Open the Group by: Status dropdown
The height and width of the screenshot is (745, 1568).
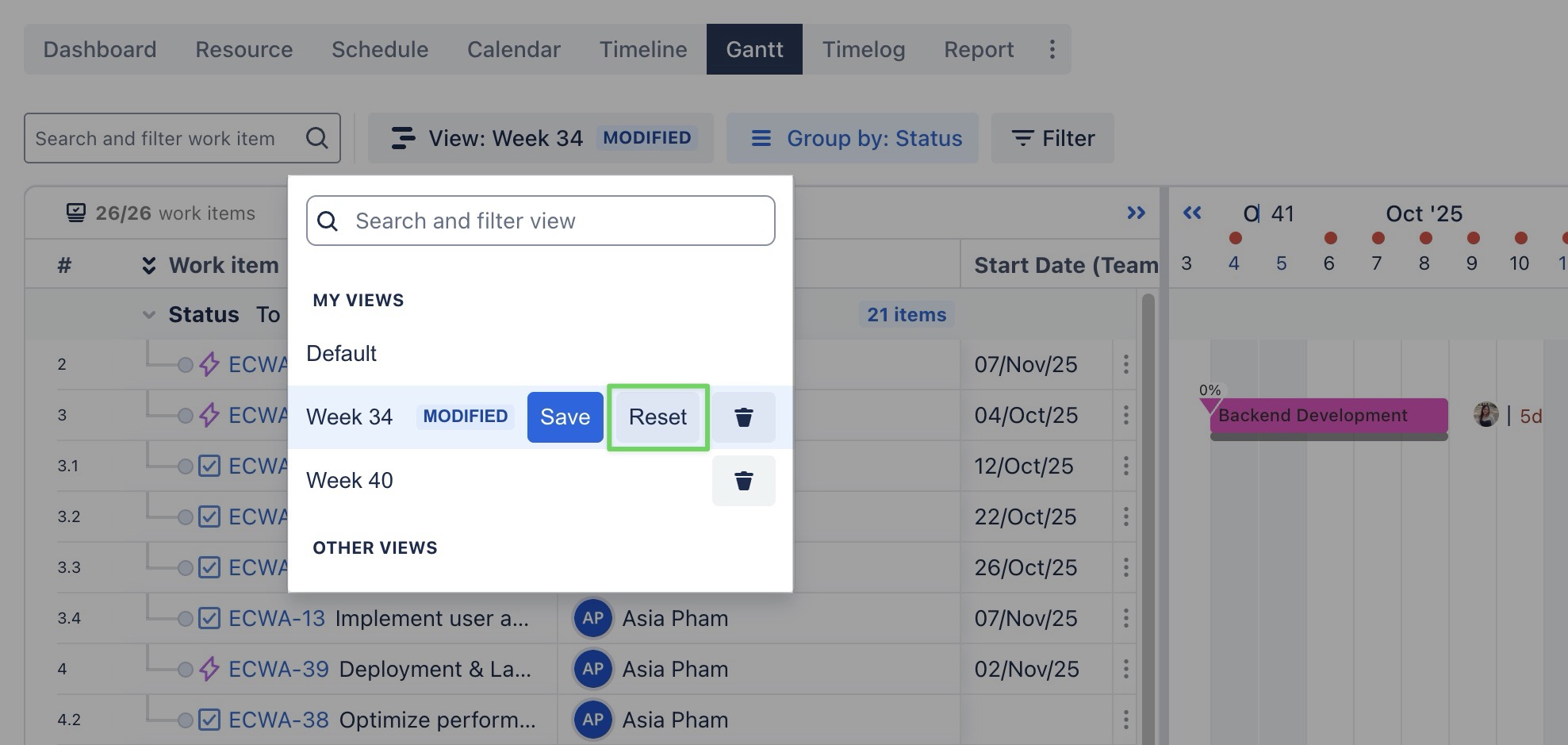(x=853, y=138)
